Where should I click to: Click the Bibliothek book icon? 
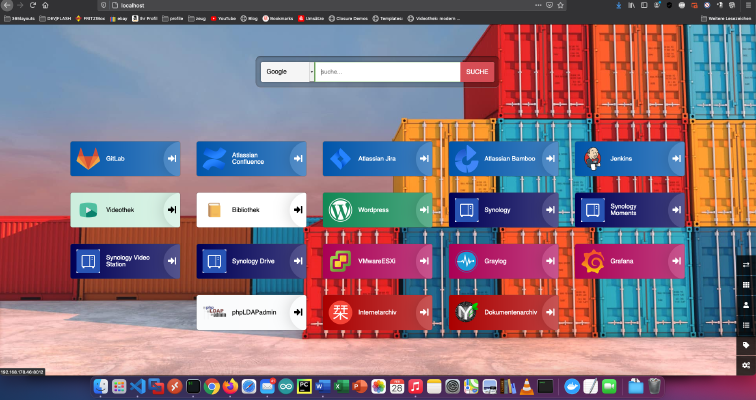[x=214, y=210]
